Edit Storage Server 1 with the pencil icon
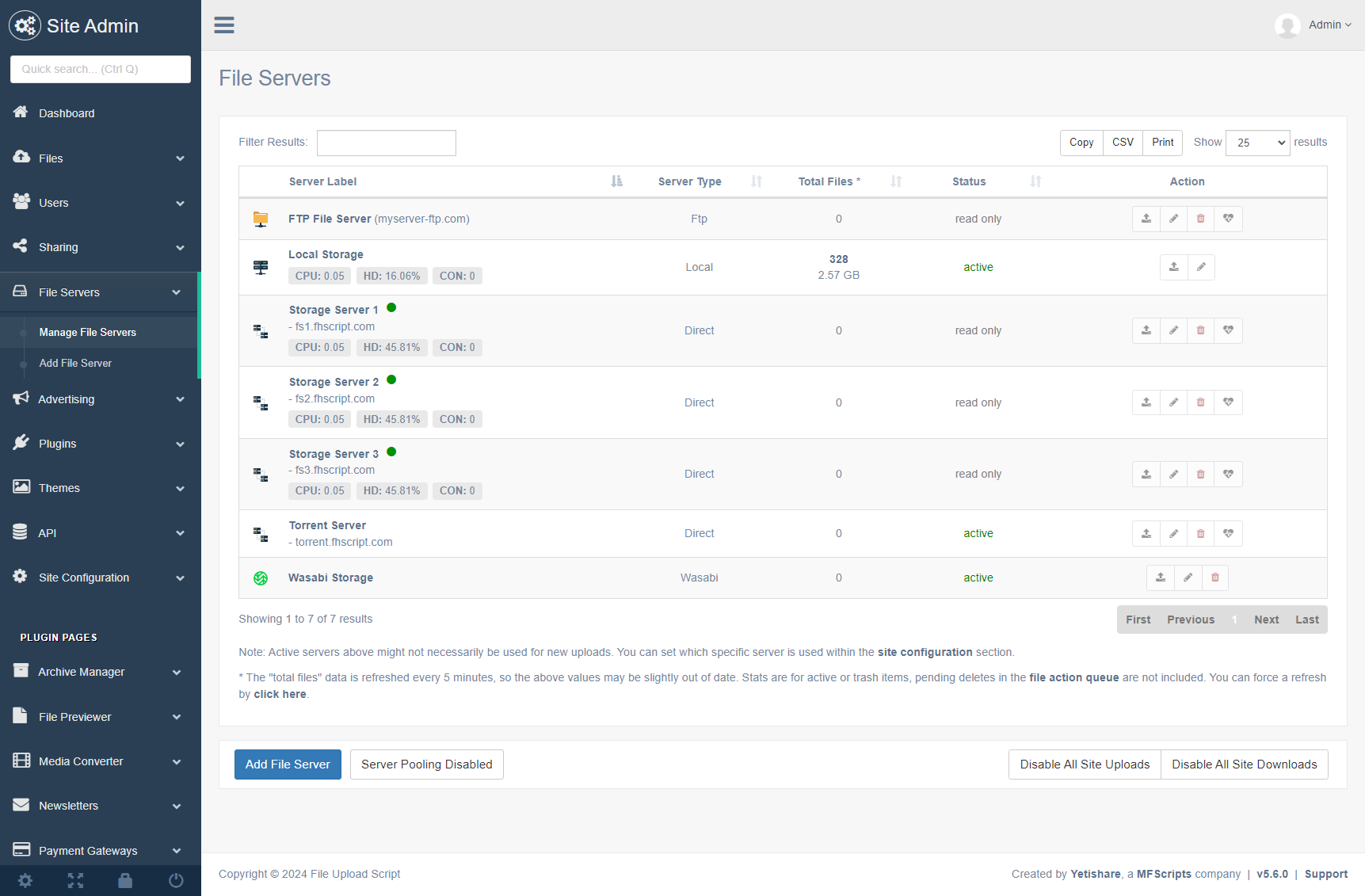 pyautogui.click(x=1173, y=330)
